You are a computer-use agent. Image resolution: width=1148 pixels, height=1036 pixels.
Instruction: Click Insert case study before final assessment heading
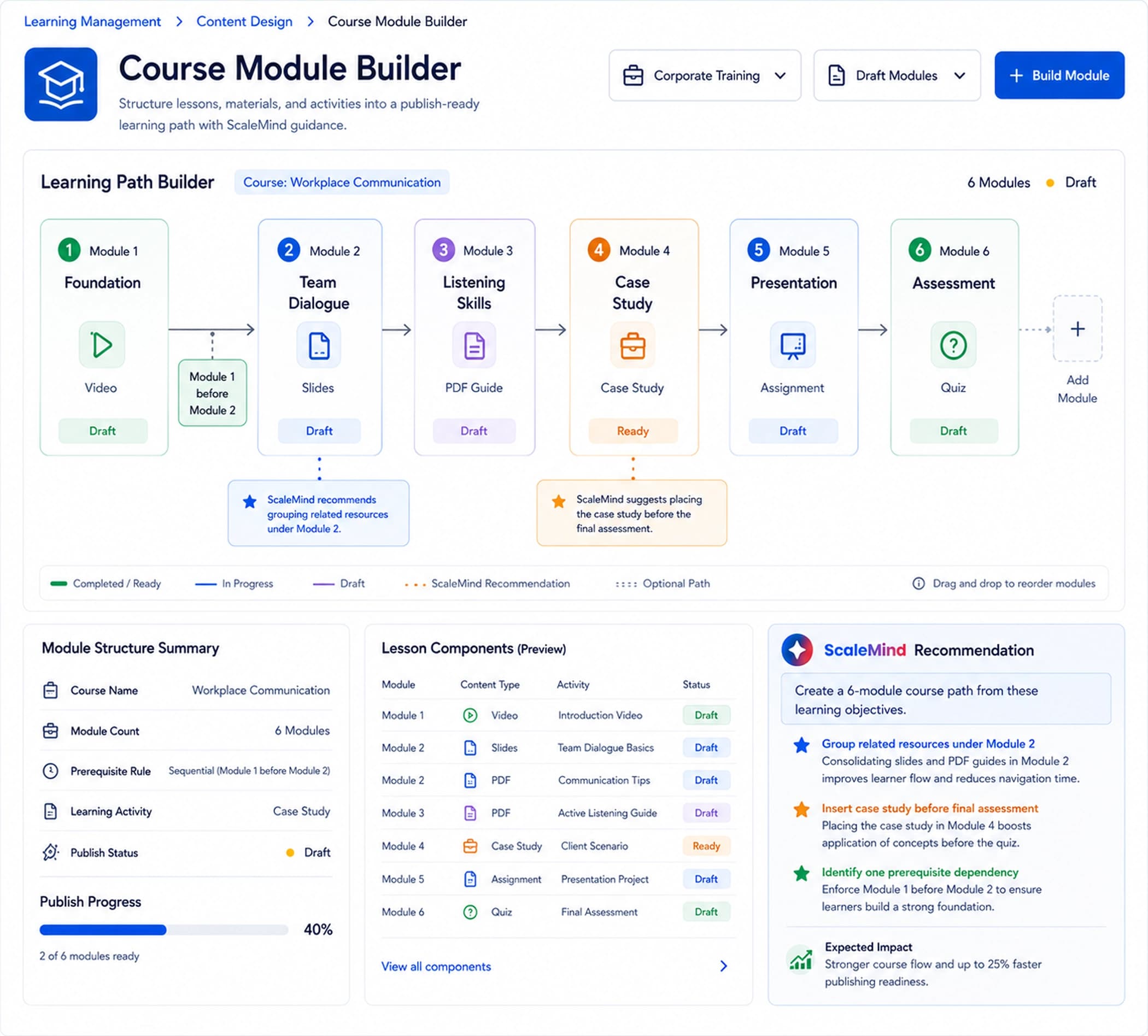[929, 808]
